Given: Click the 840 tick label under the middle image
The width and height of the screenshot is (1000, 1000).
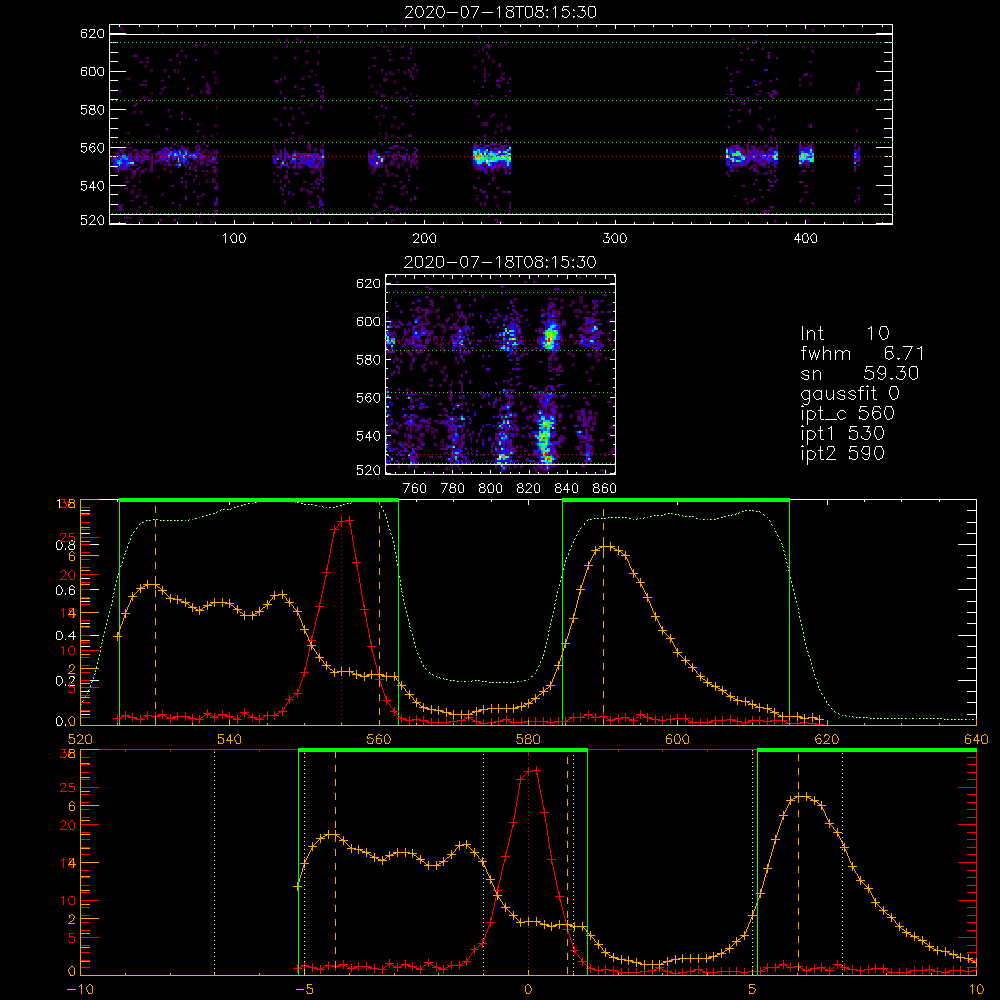Looking at the screenshot, I should 566,489.
